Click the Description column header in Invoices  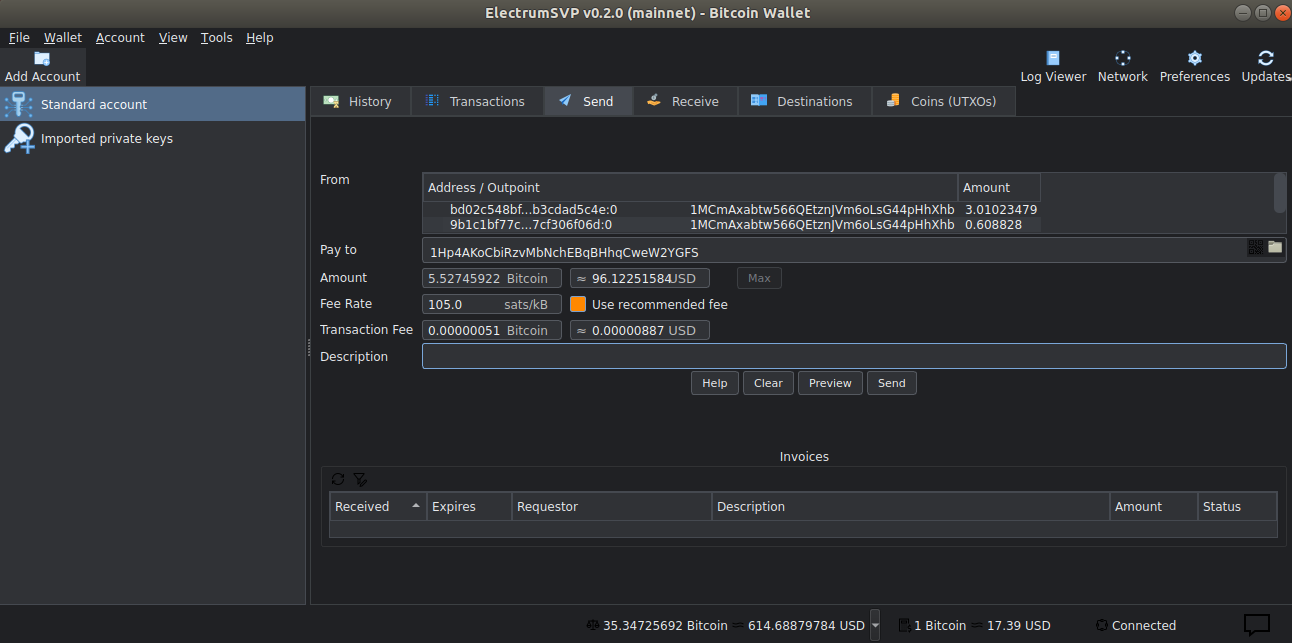click(911, 506)
